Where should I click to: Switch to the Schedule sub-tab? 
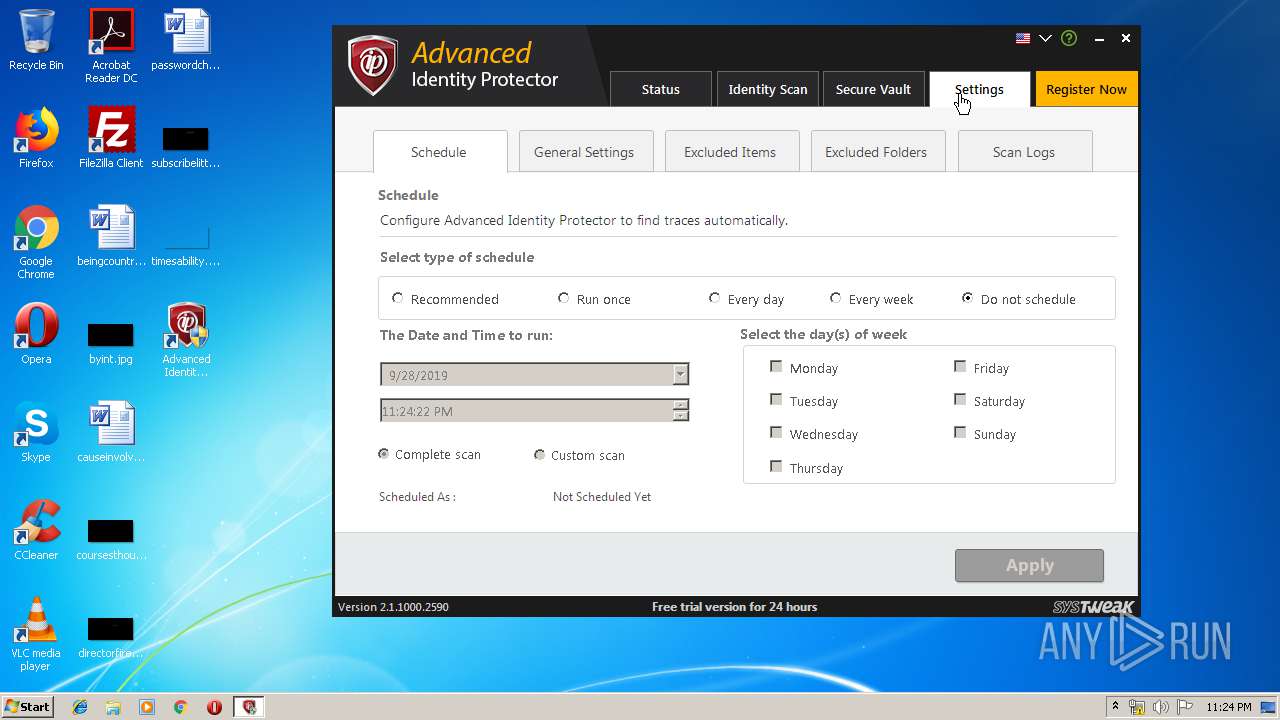439,152
